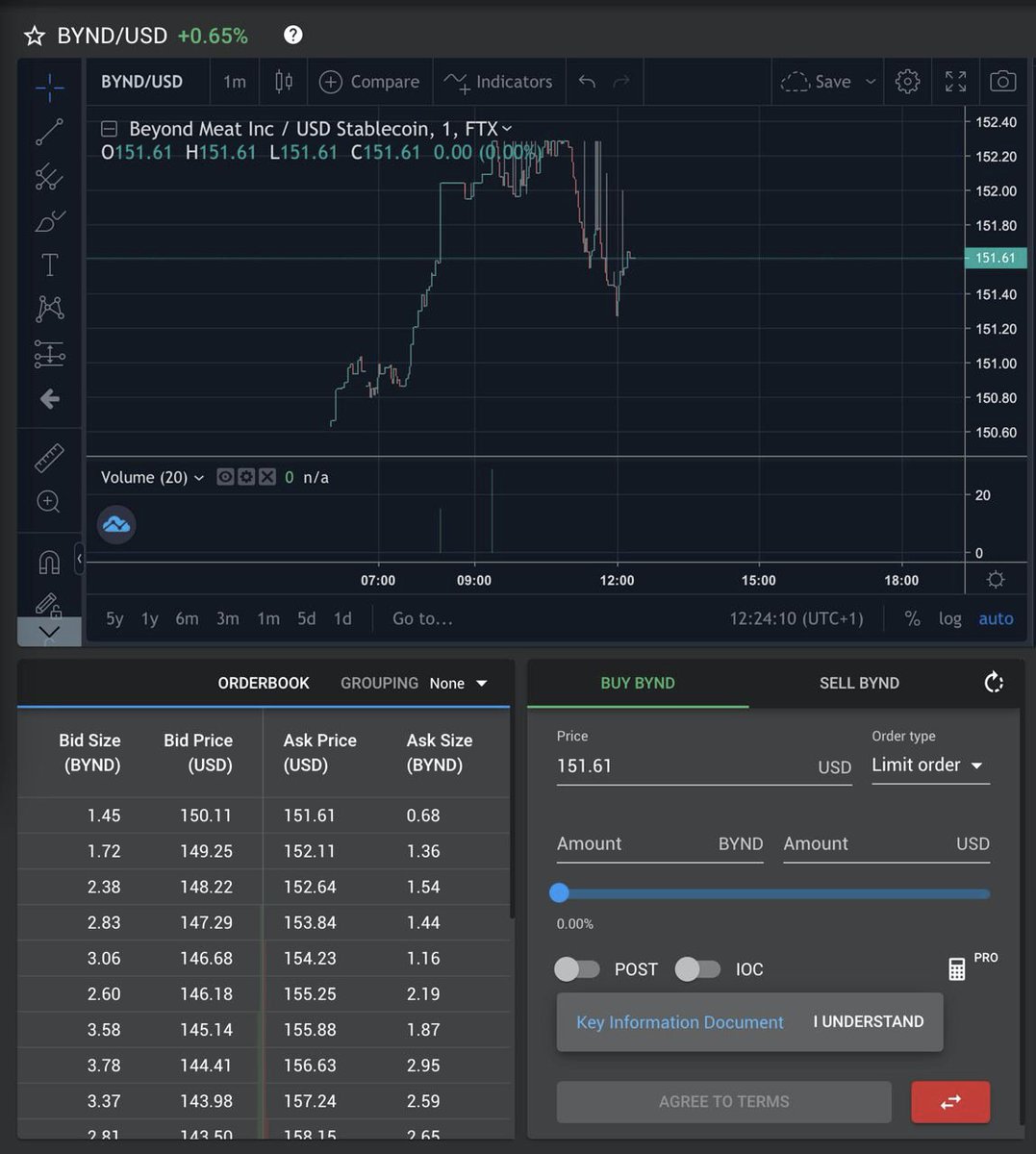Toggle the POST switch
Viewport: 1036px width, 1154px height.
pyautogui.click(x=577, y=968)
